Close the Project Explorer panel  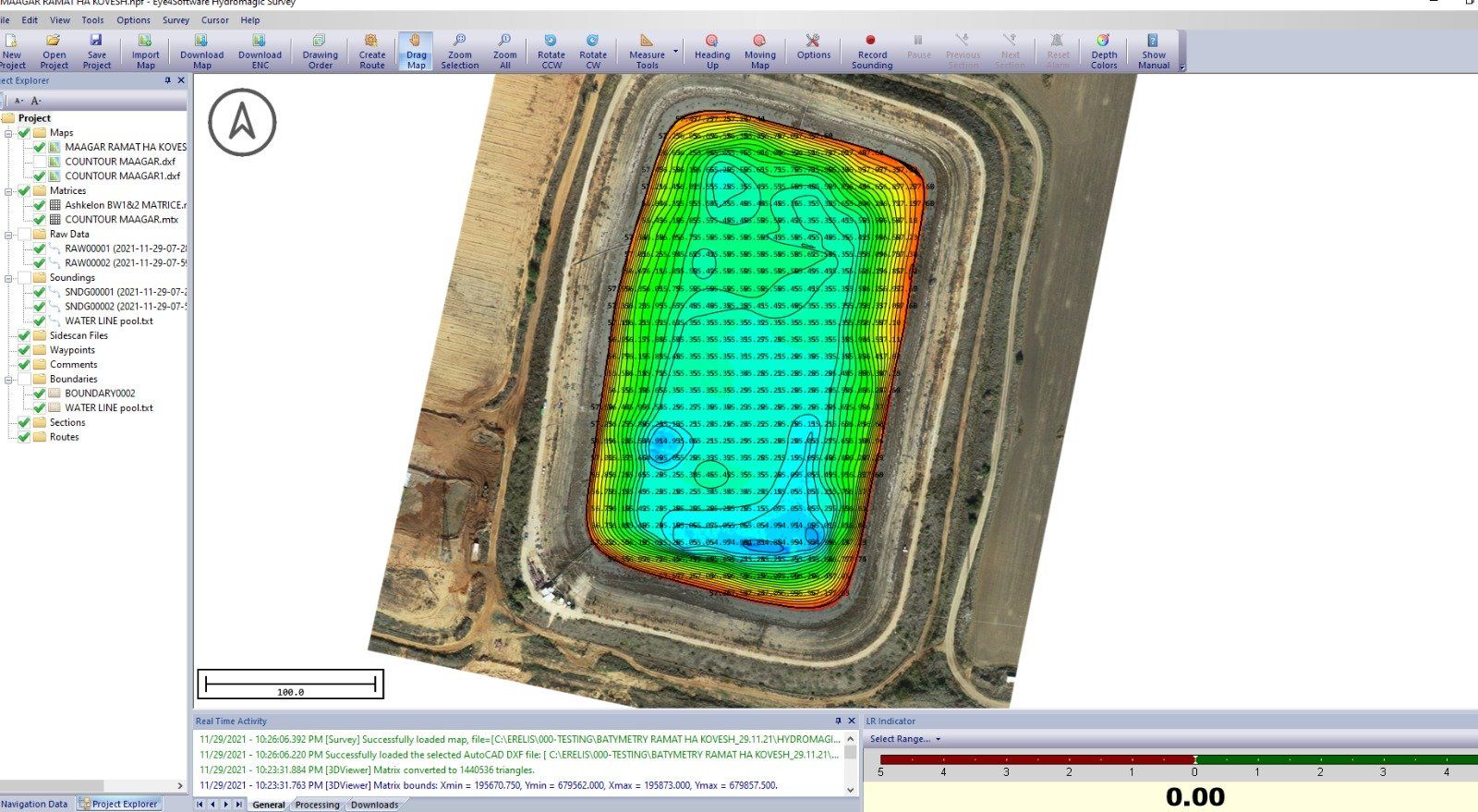point(181,80)
